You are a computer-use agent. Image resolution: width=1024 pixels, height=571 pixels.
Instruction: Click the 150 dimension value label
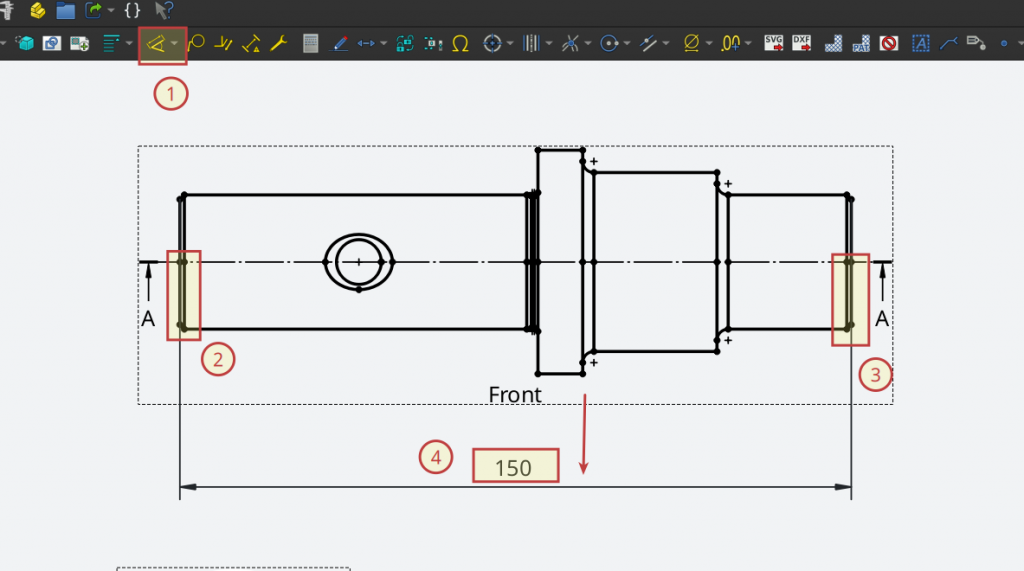(x=514, y=466)
